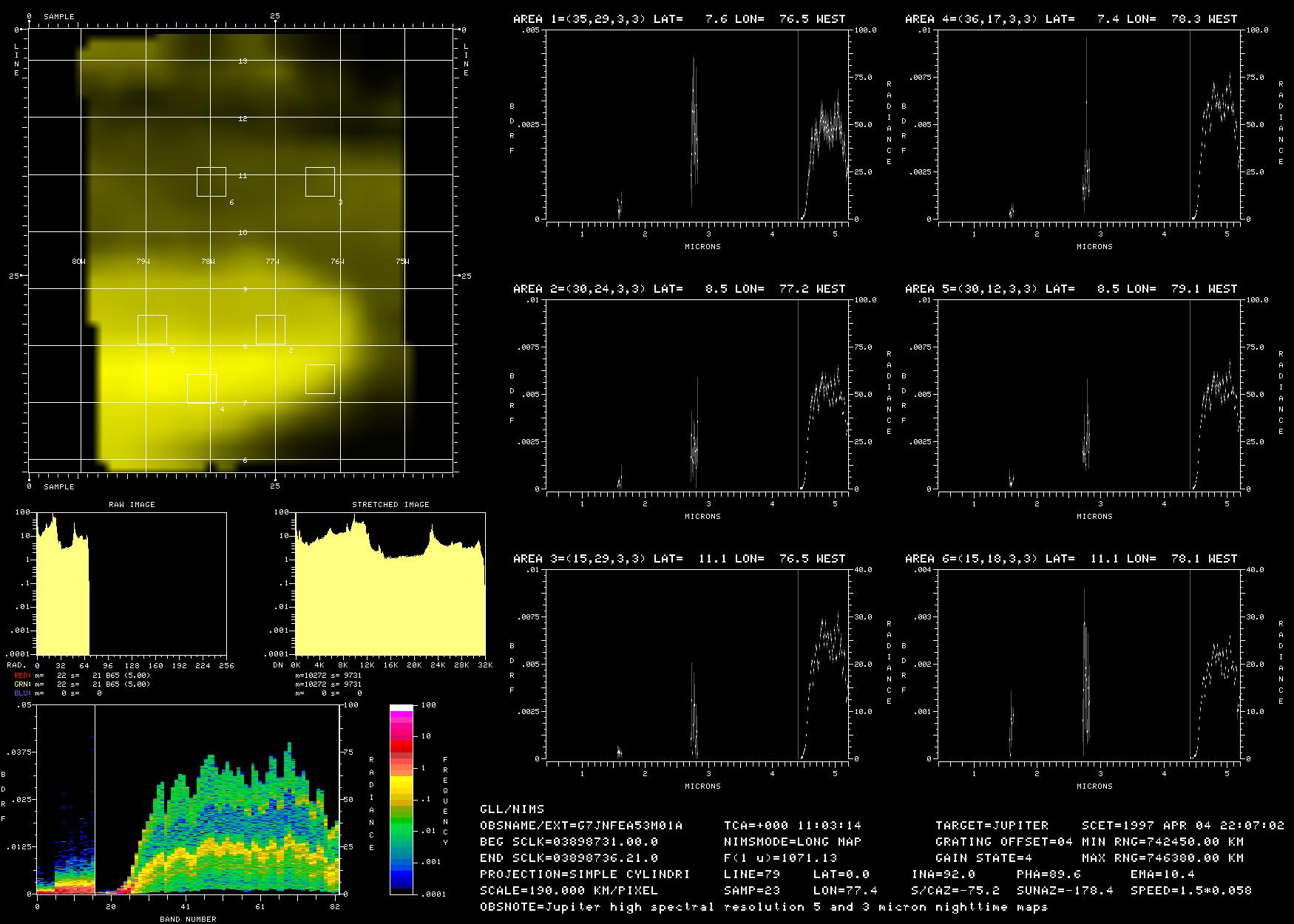This screenshot has width=1294, height=924.
Task: Click the area 6 box on the map
Action: (x=211, y=182)
